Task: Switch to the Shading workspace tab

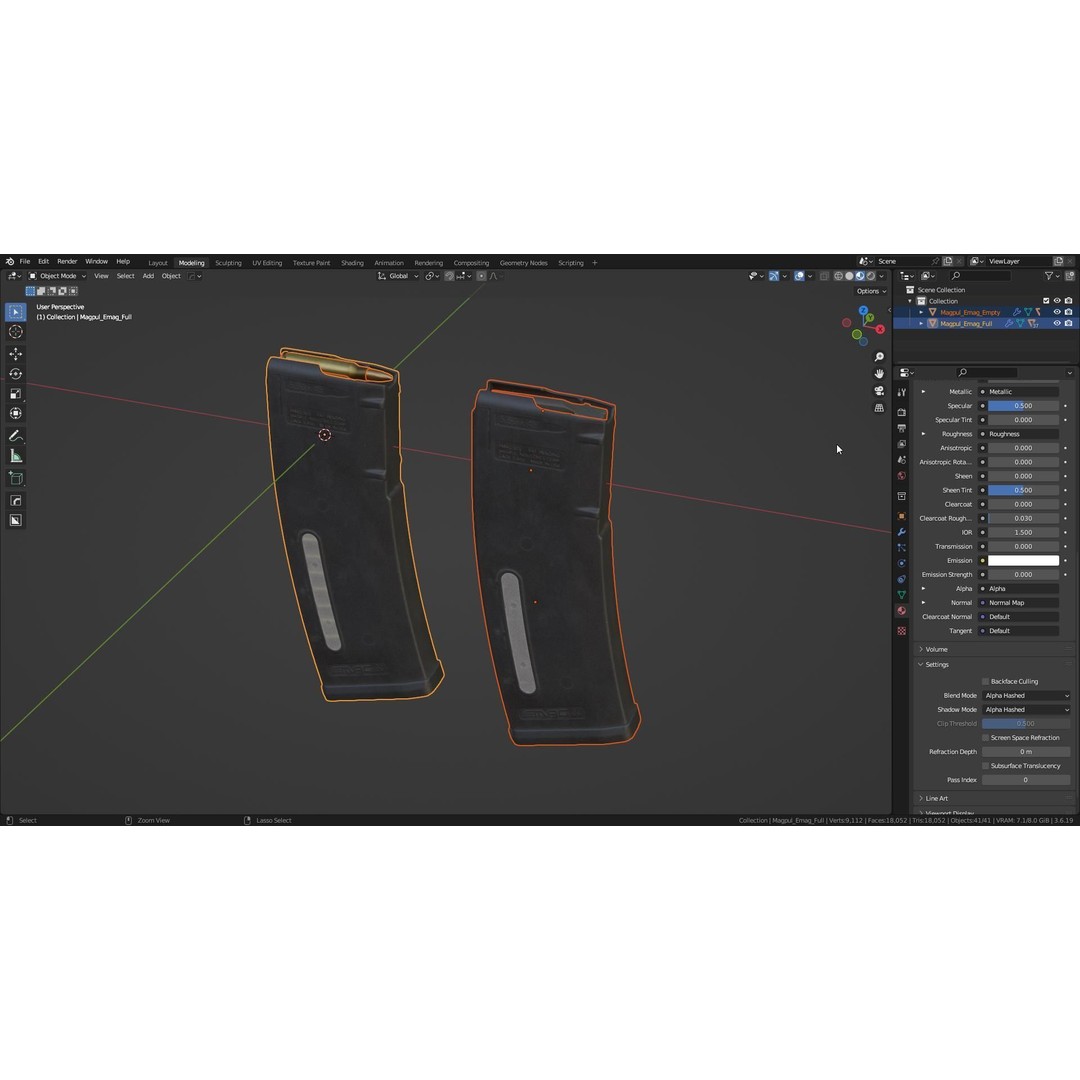Action: coord(352,262)
